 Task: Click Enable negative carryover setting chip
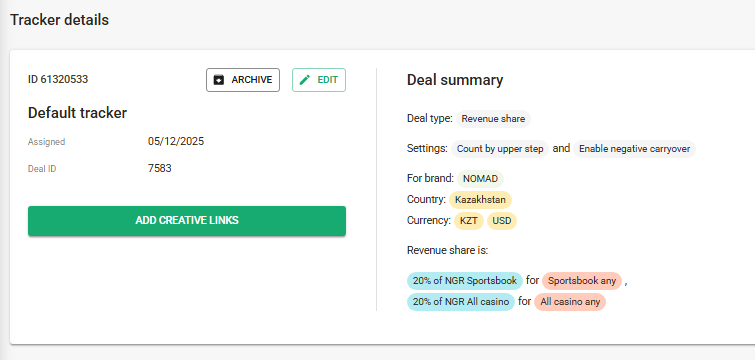click(x=634, y=149)
